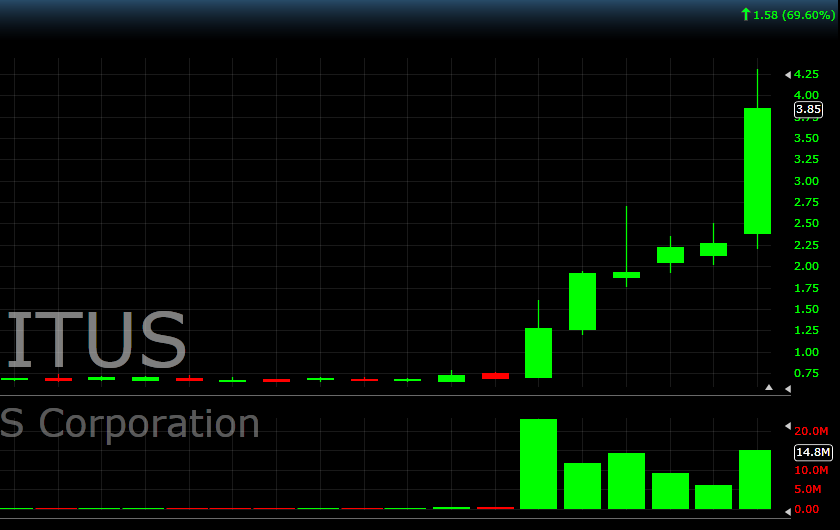Viewport: 840px width, 530px height.
Task: Click the 1.75 price axis label
Action: (806, 288)
